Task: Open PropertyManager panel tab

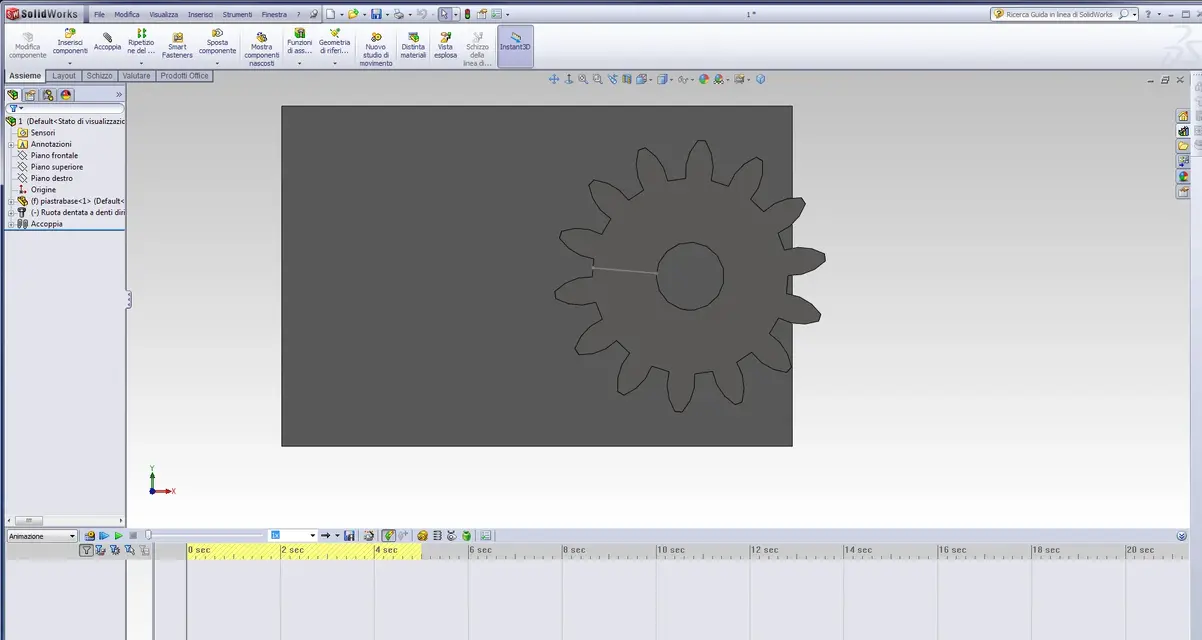Action: pos(30,95)
